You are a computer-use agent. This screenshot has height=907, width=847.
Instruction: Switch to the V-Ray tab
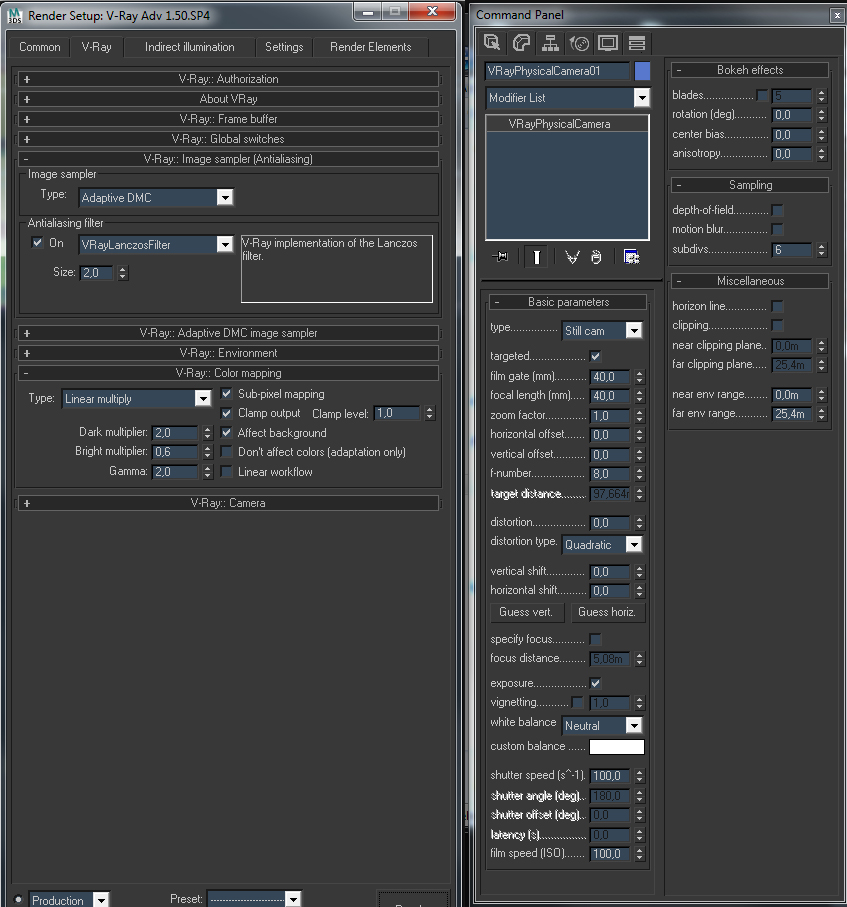[x=96, y=47]
